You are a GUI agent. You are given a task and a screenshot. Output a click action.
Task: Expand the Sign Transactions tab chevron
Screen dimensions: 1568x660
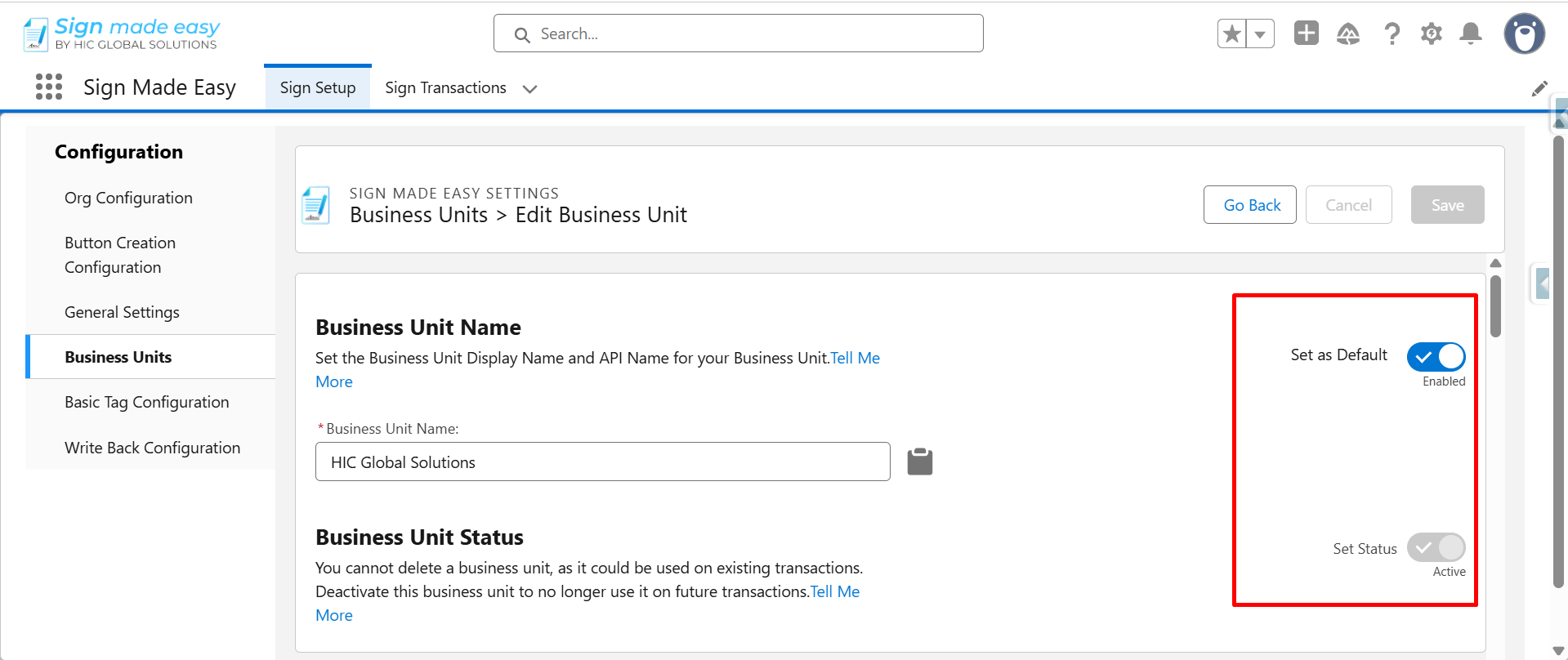(x=529, y=89)
